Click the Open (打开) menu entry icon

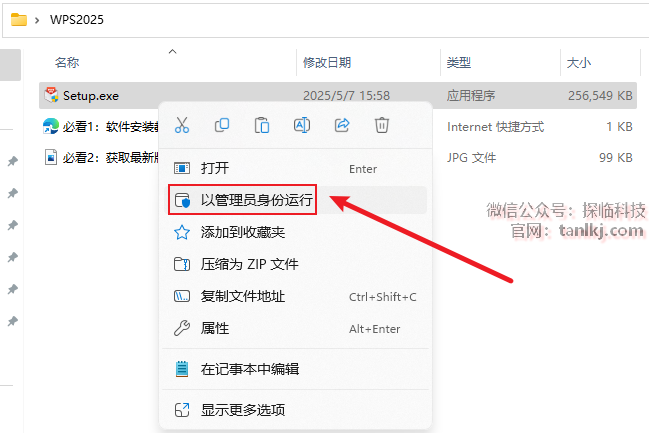click(x=182, y=168)
